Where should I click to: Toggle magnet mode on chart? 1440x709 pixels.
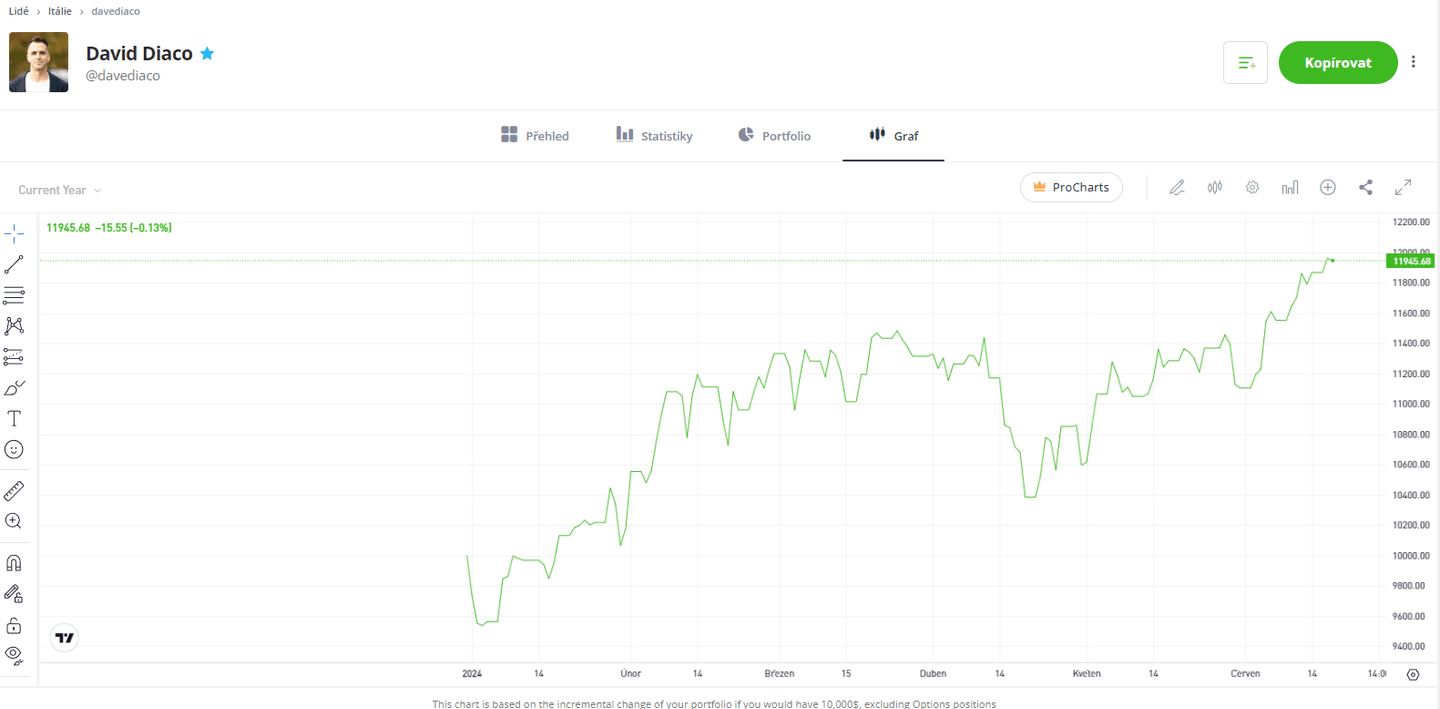click(14, 563)
